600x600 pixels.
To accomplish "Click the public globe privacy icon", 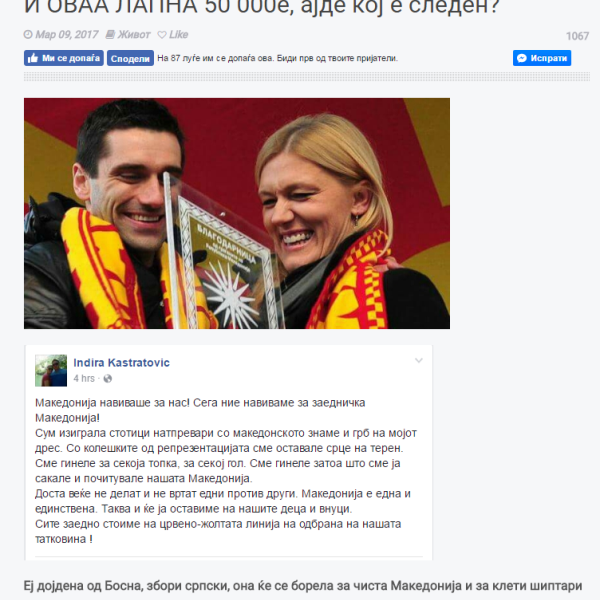I will tap(108, 379).
